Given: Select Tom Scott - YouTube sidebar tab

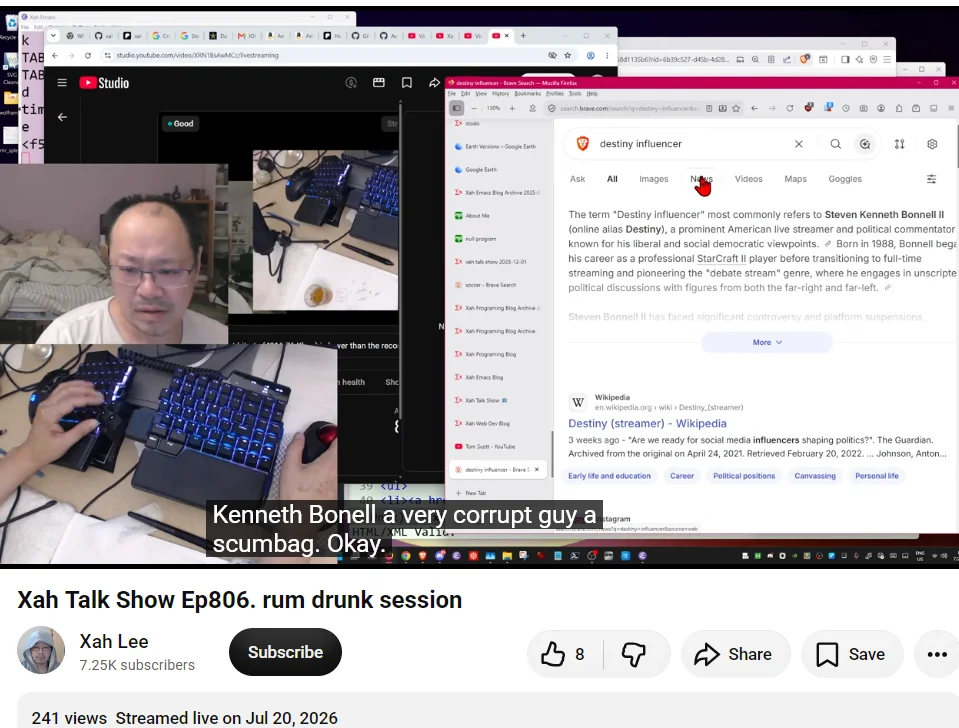Looking at the screenshot, I should (498, 447).
